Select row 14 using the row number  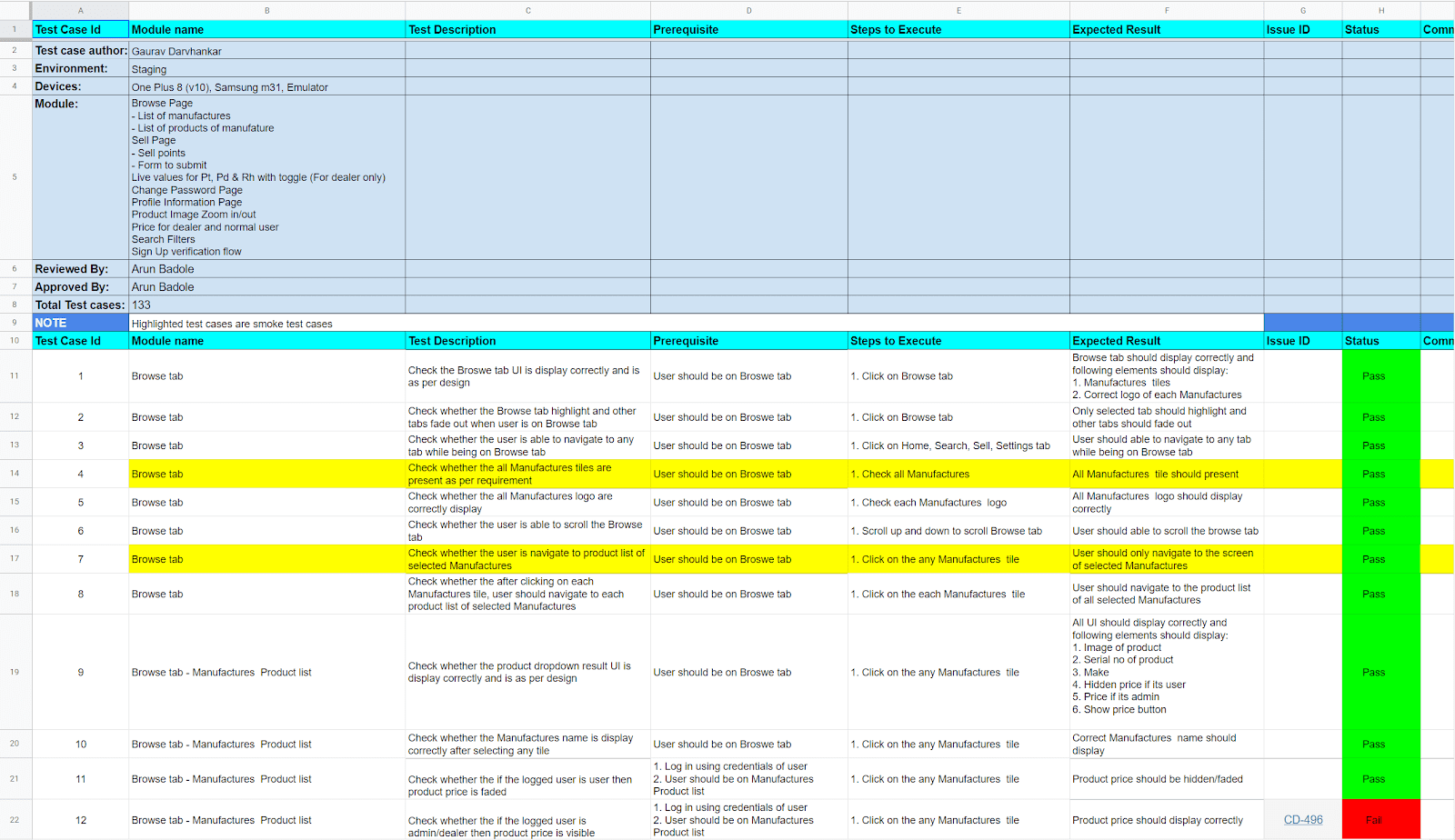point(15,473)
